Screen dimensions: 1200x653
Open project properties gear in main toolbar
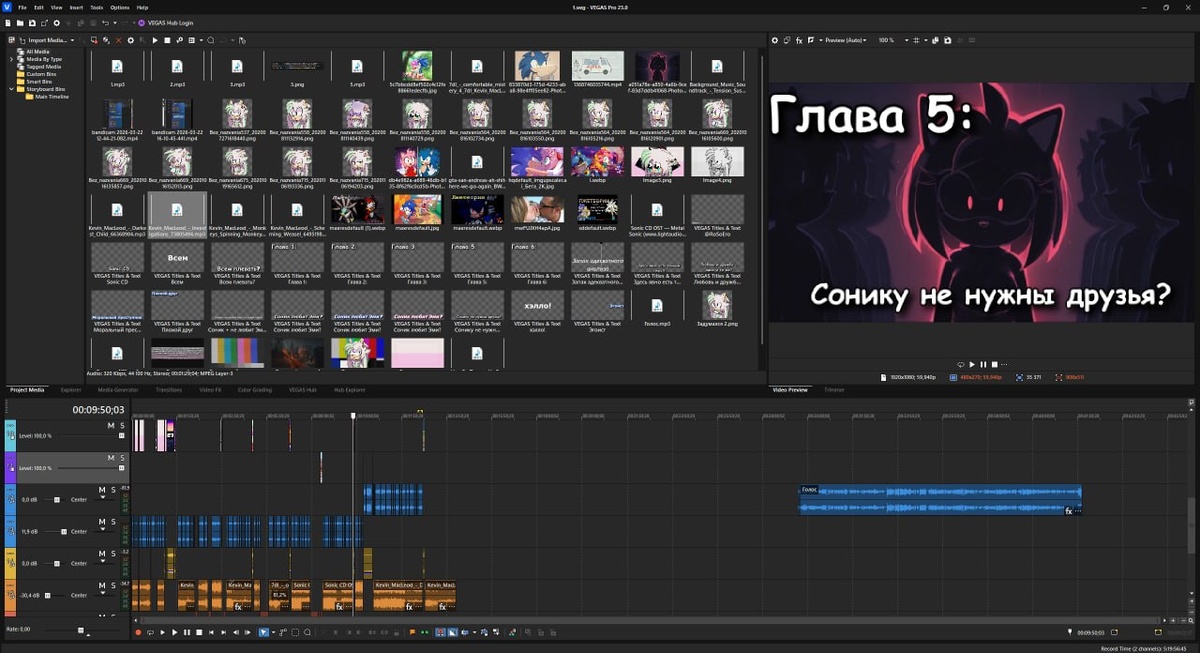pos(57,23)
